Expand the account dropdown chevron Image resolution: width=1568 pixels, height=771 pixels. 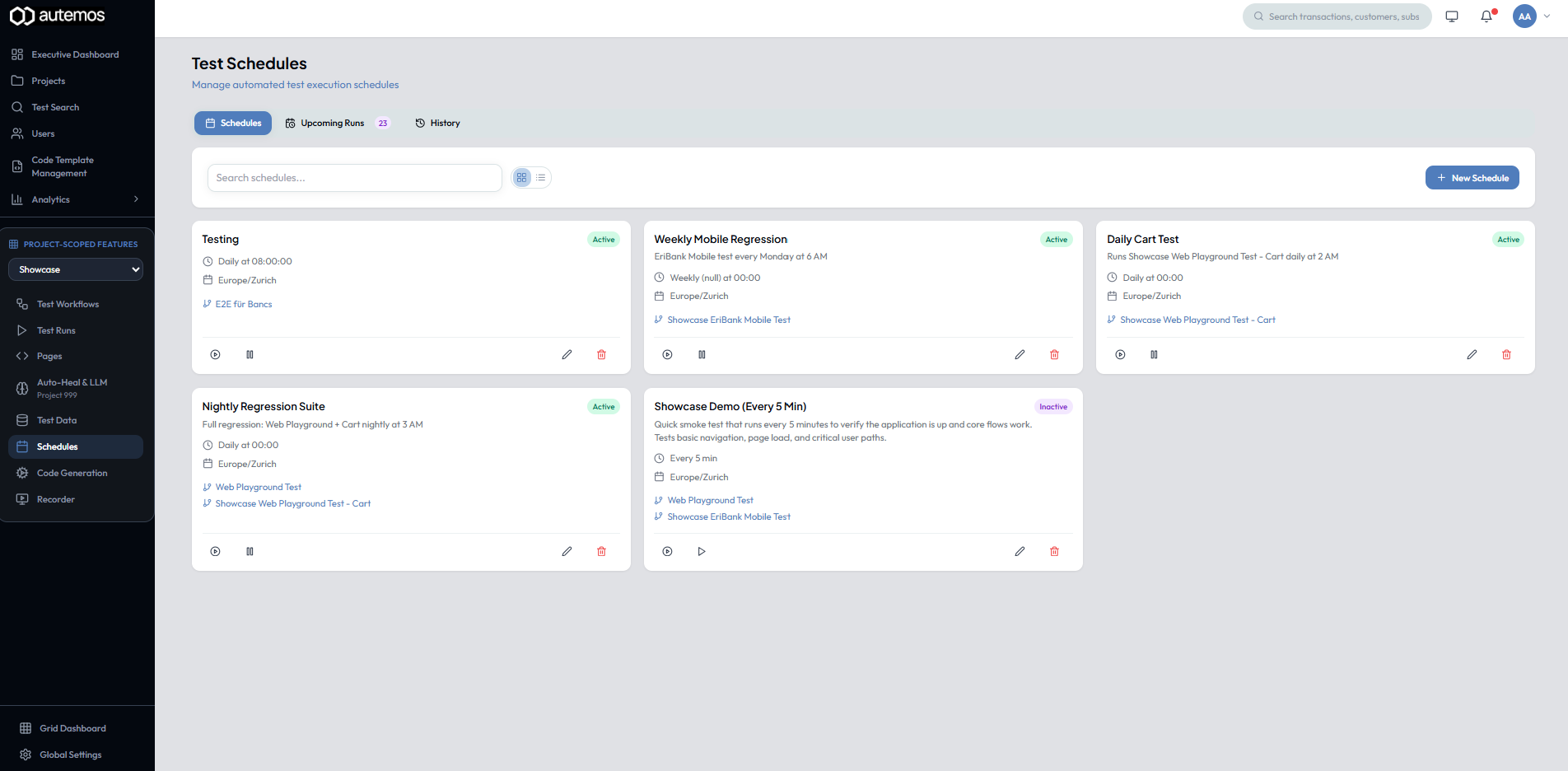pyautogui.click(x=1547, y=16)
